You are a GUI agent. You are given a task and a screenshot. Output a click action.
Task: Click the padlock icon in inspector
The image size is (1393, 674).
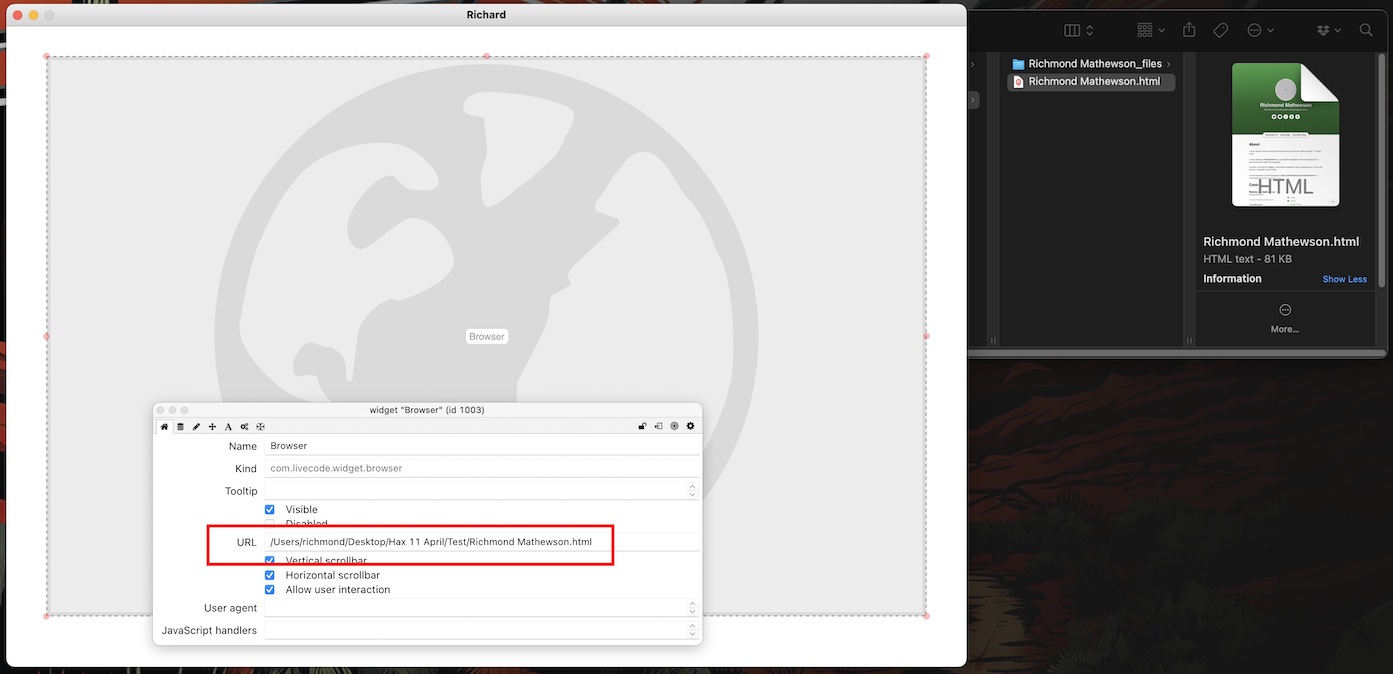642,426
